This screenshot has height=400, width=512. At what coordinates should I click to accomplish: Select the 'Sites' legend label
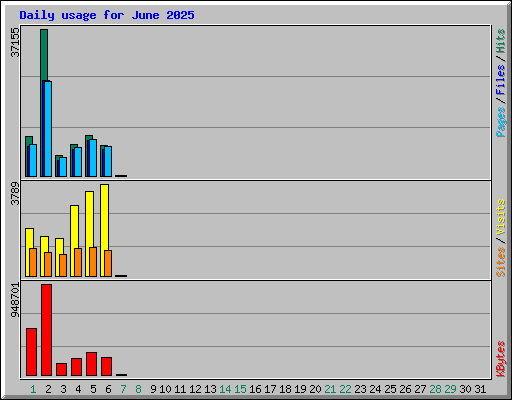[501, 262]
